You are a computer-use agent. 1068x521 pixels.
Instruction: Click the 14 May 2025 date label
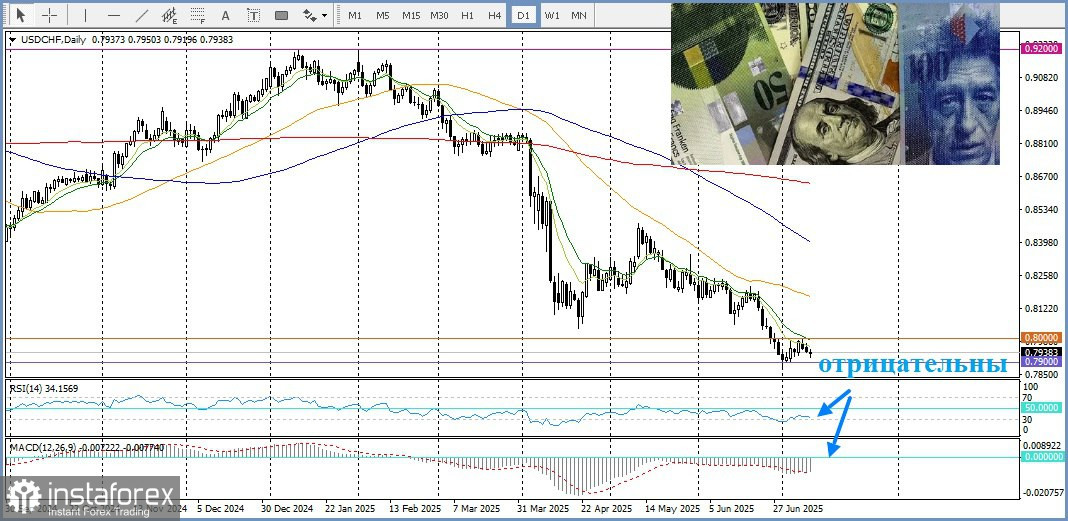tap(672, 509)
